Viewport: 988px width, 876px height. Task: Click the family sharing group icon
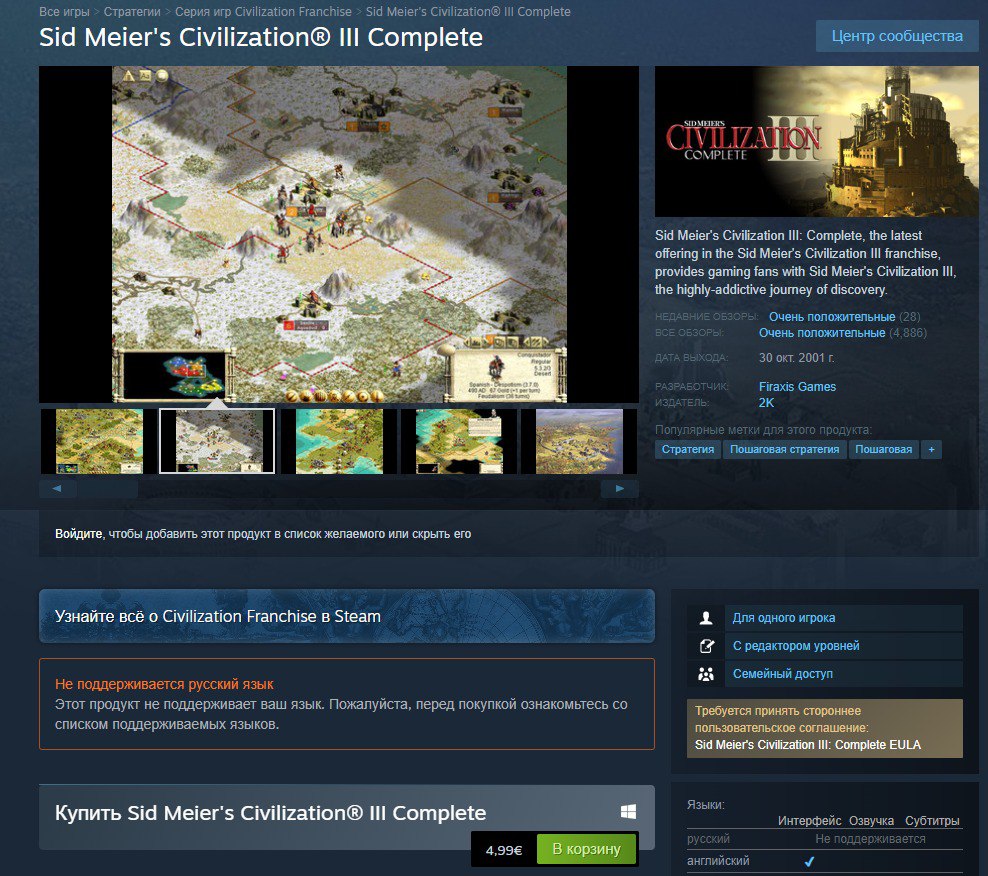(x=706, y=674)
